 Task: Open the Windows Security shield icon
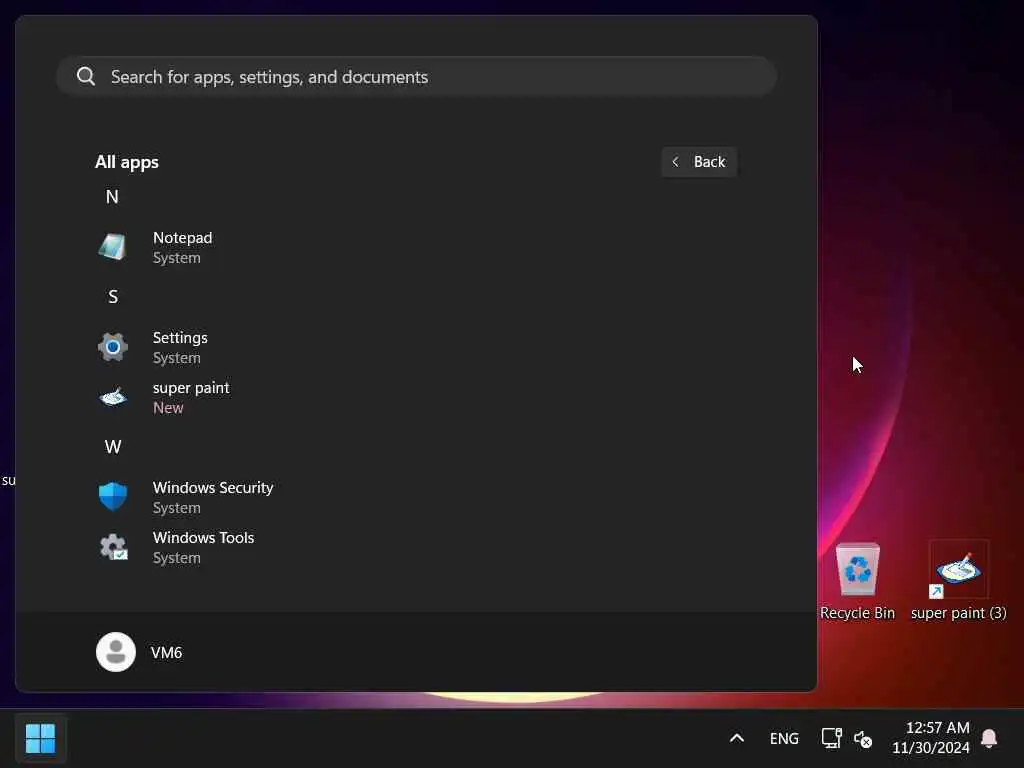[112, 497]
